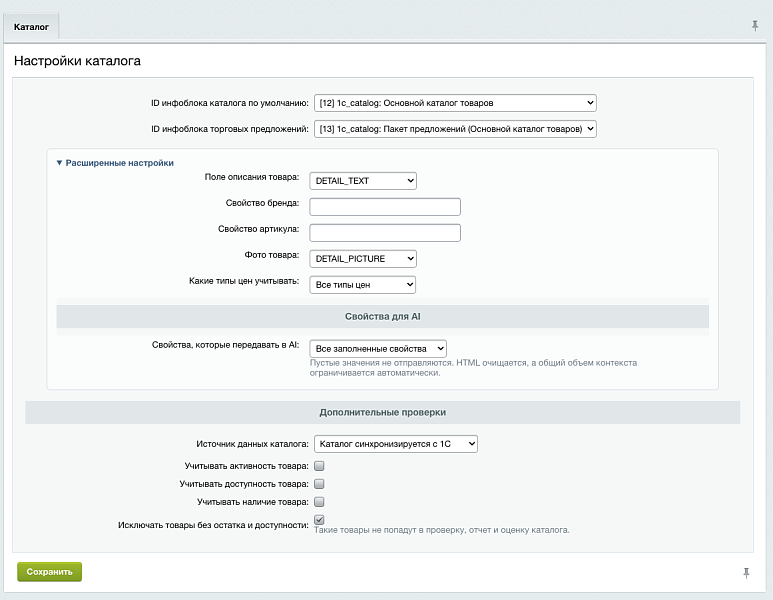This screenshot has width=773, height=600.
Task: Open Источник данных каталога dropdown
Action: pyautogui.click(x=395, y=444)
